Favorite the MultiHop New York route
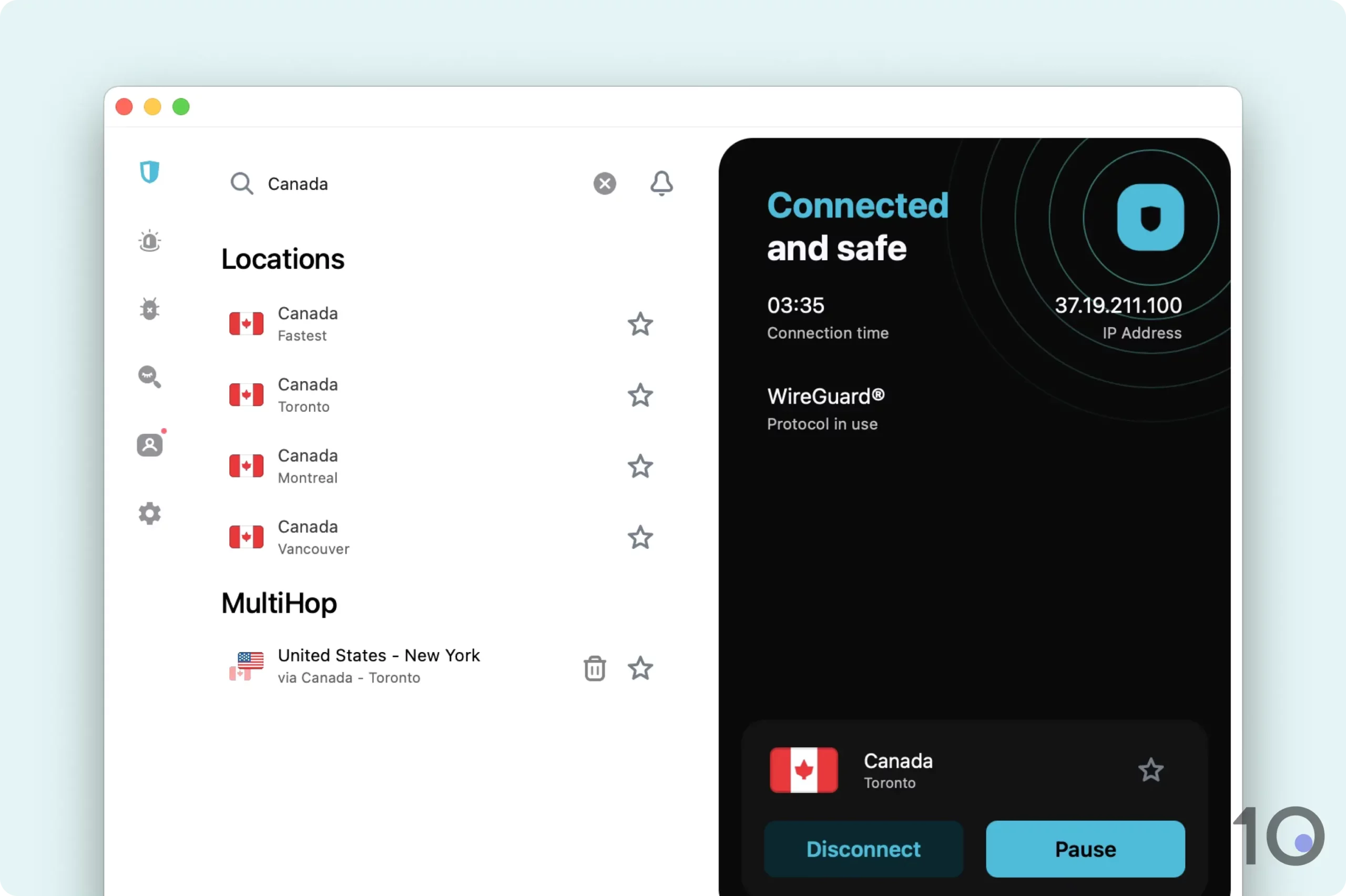 pos(640,667)
